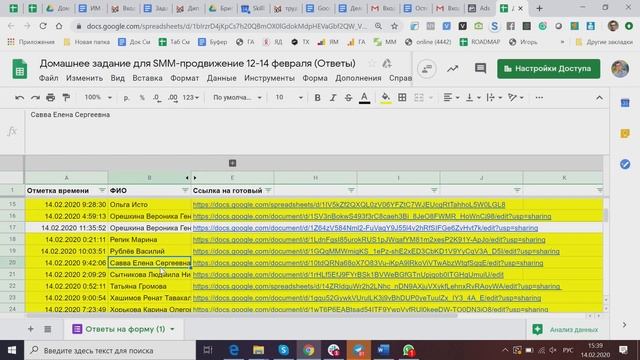Open the Дополнения menu

click(x=358, y=78)
